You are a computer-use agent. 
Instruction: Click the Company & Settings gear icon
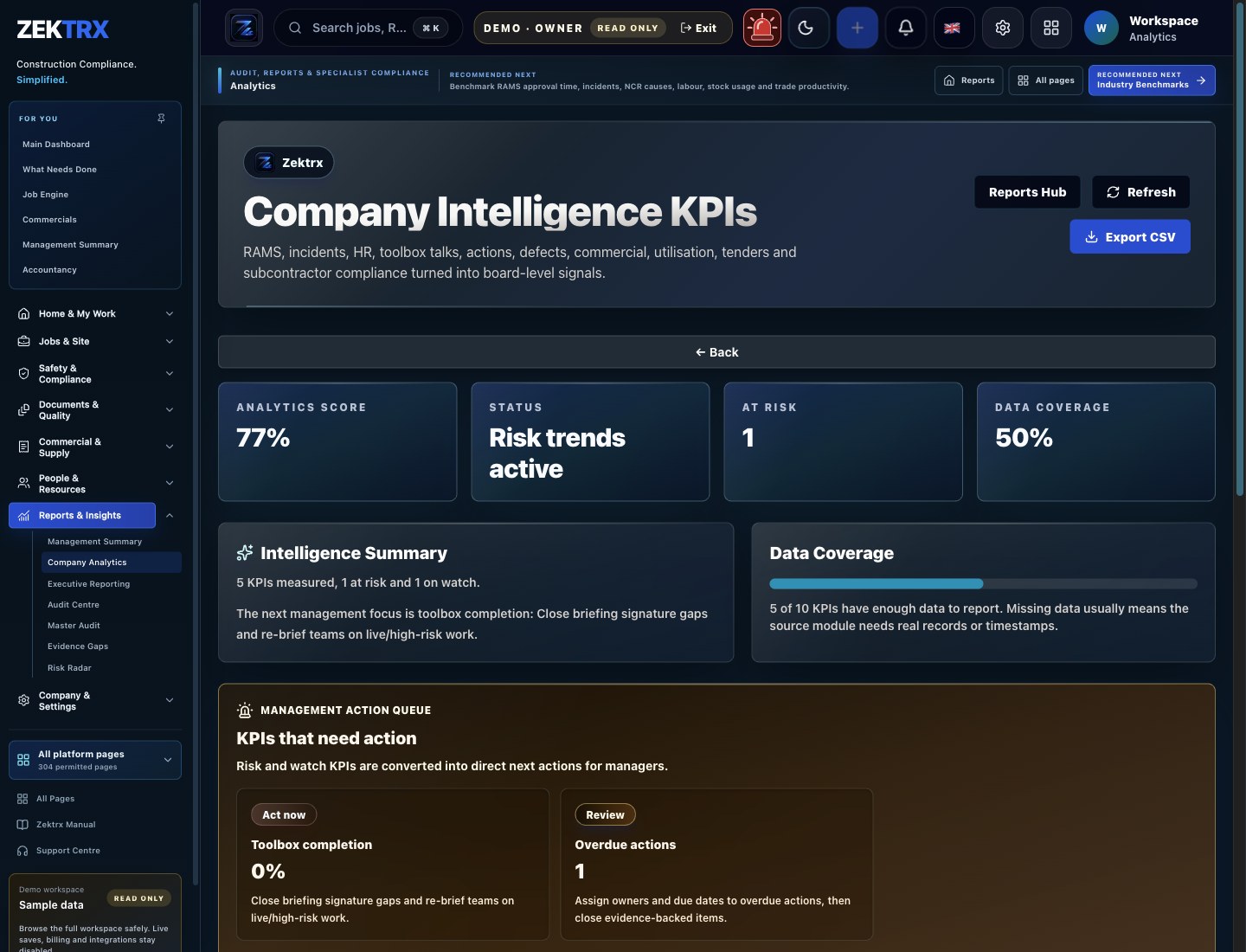tap(24, 700)
